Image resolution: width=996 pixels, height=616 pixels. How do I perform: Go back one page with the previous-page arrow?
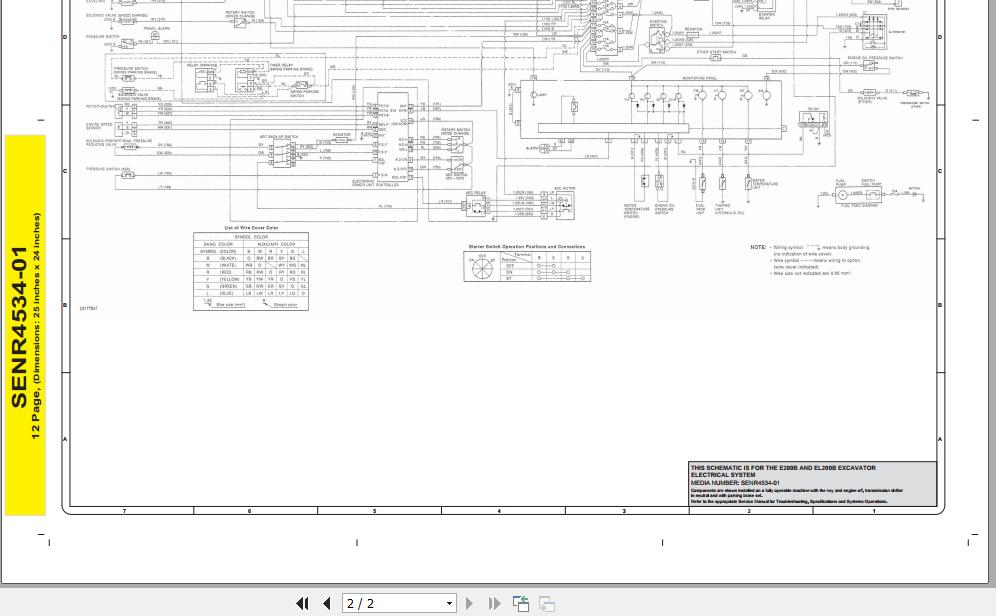pos(327,603)
